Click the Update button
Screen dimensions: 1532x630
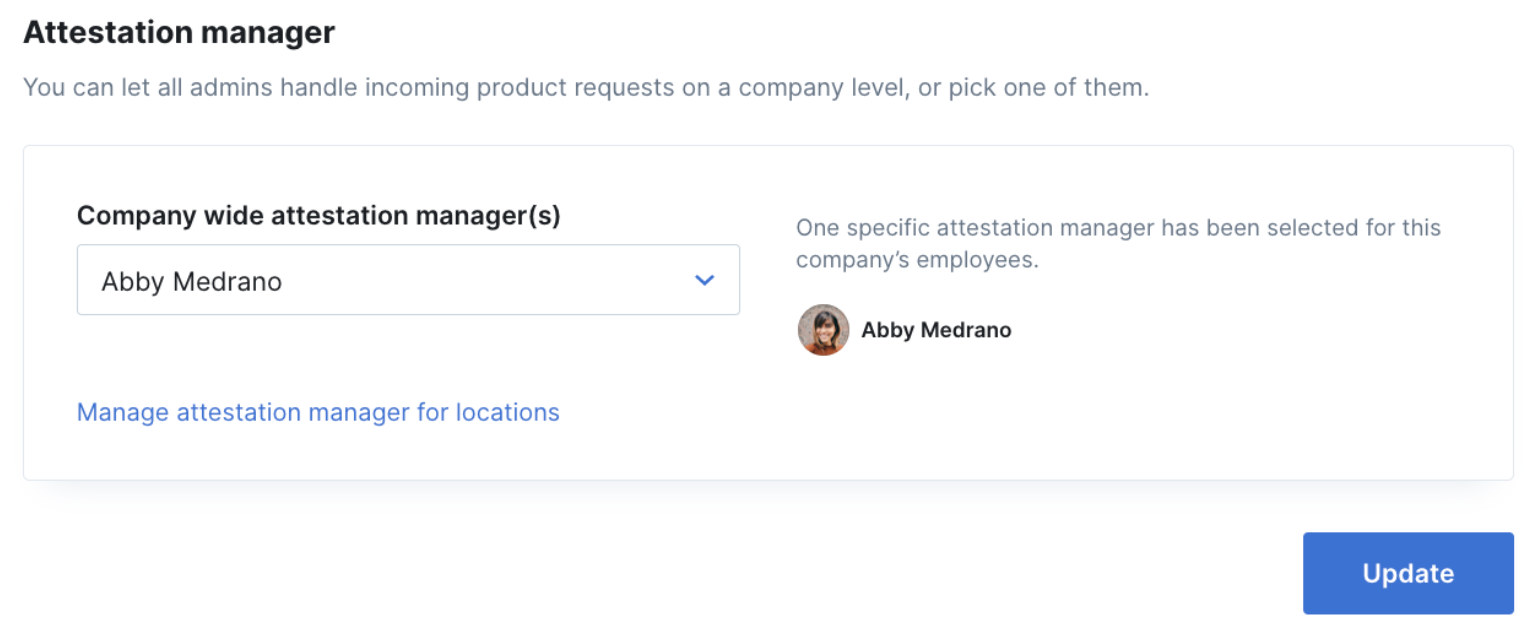tap(1408, 573)
